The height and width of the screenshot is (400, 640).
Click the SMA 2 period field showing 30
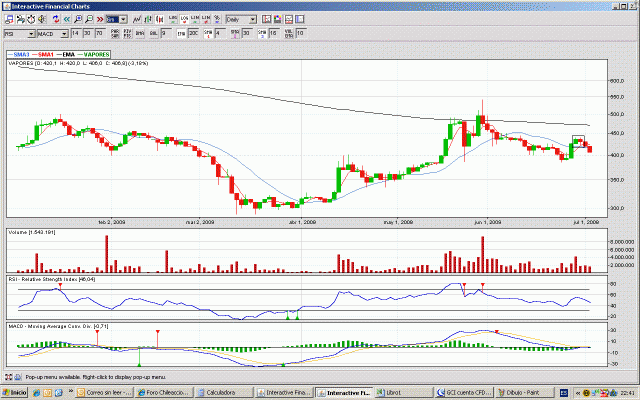247,33
